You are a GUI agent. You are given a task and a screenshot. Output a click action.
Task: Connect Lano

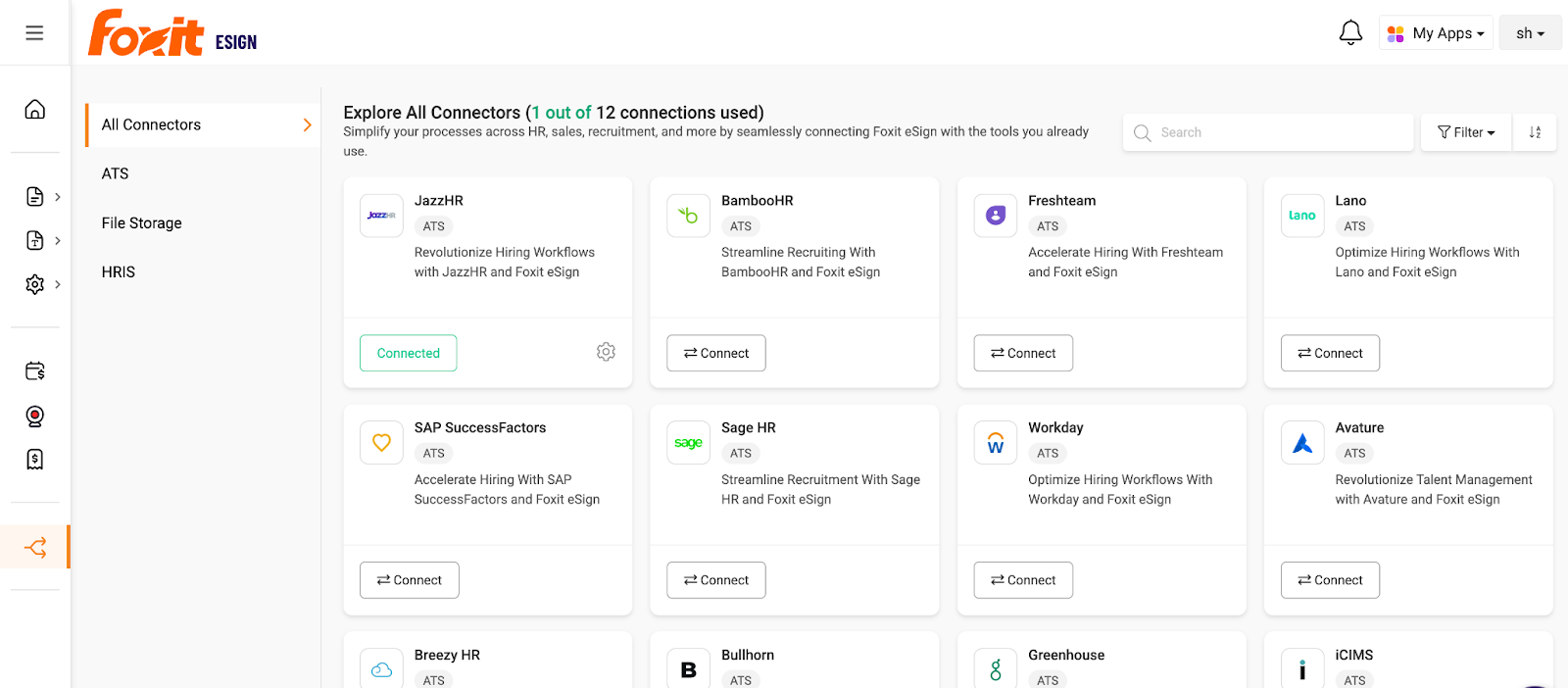1330,353
